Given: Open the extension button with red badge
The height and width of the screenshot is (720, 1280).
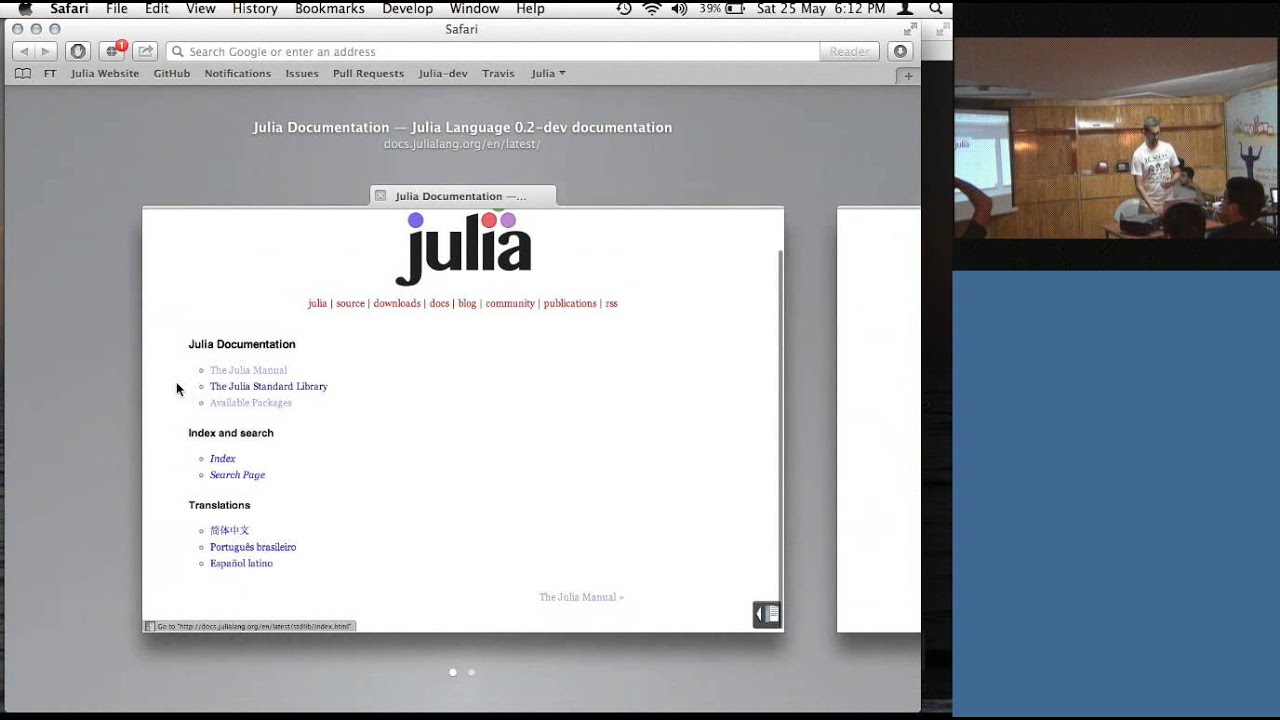Looking at the screenshot, I should coord(111,51).
